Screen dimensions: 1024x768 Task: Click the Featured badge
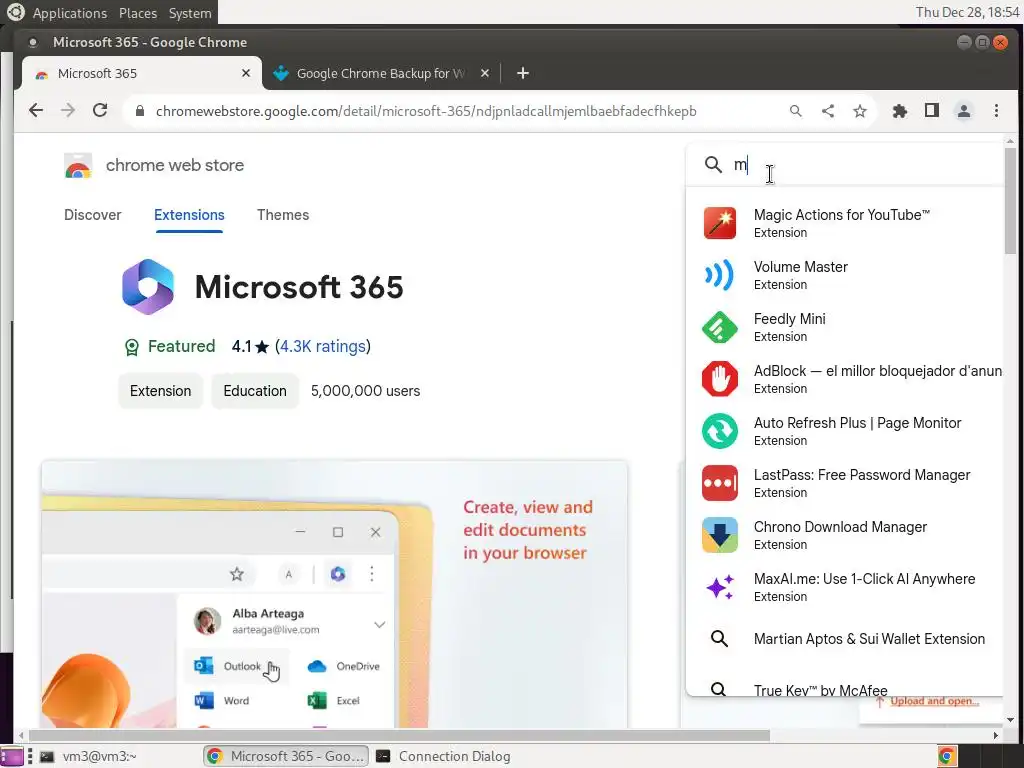pyautogui.click(x=170, y=346)
